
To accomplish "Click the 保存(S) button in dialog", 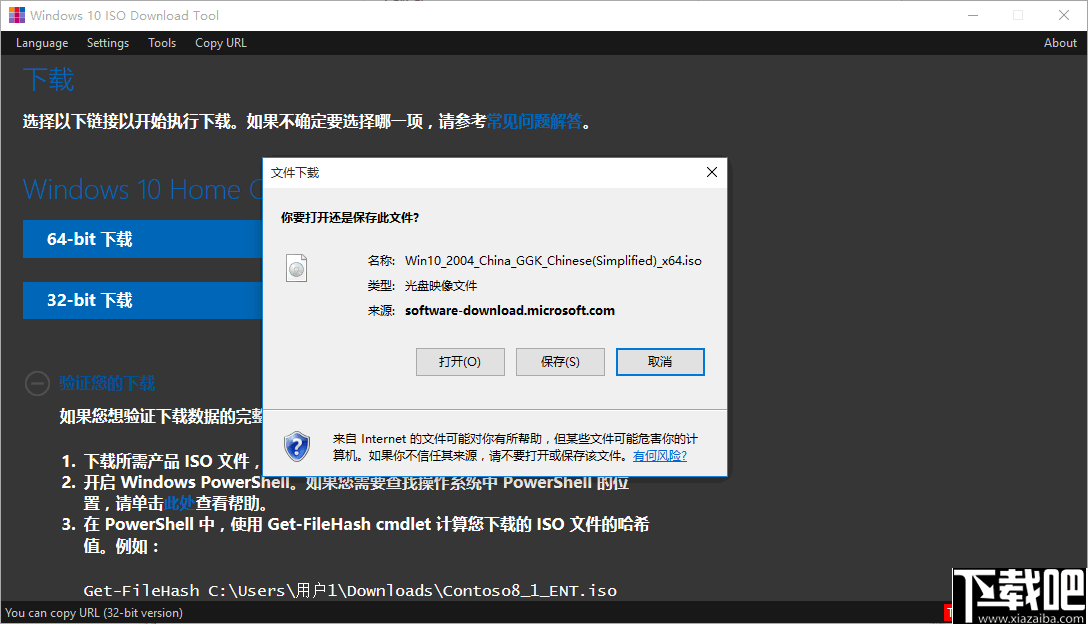I will point(560,362).
